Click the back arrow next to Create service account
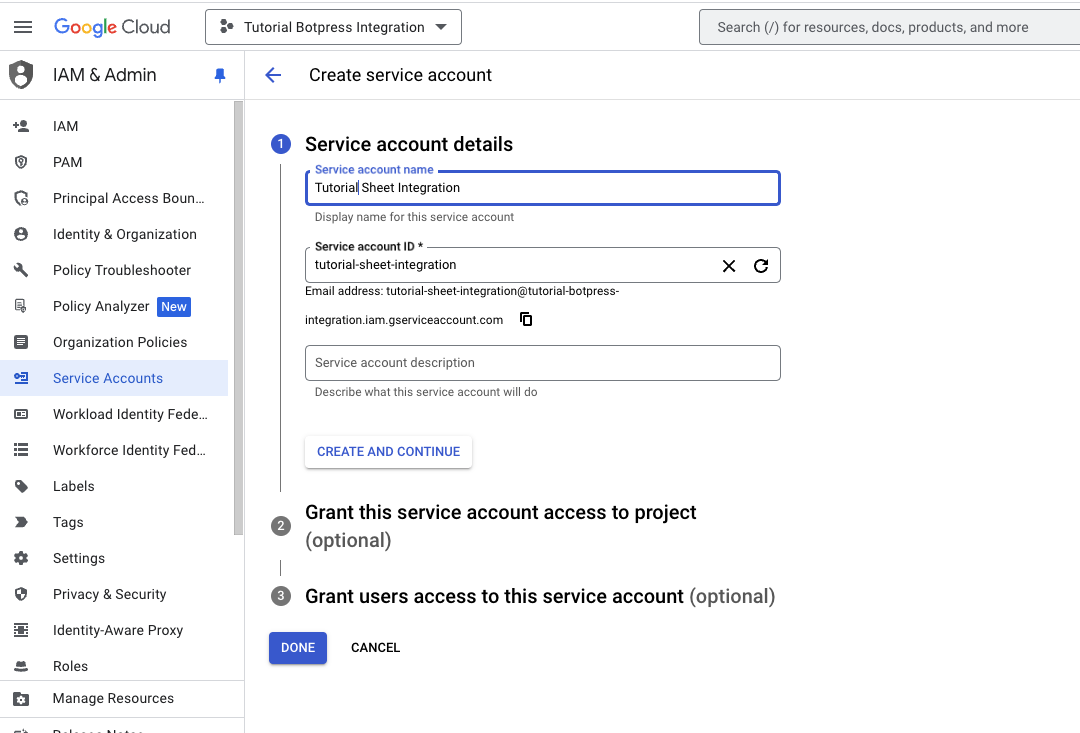The width and height of the screenshot is (1080, 733). [x=273, y=75]
